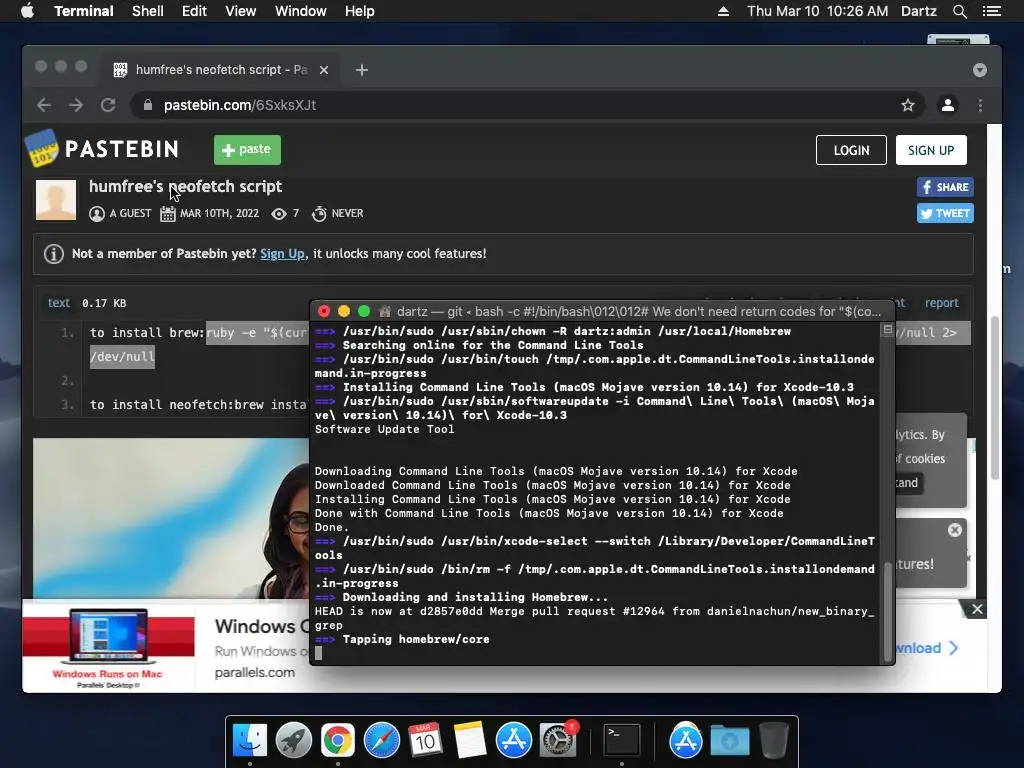Open Notification Center list icon
The height and width of the screenshot is (768, 1024).
(992, 11)
